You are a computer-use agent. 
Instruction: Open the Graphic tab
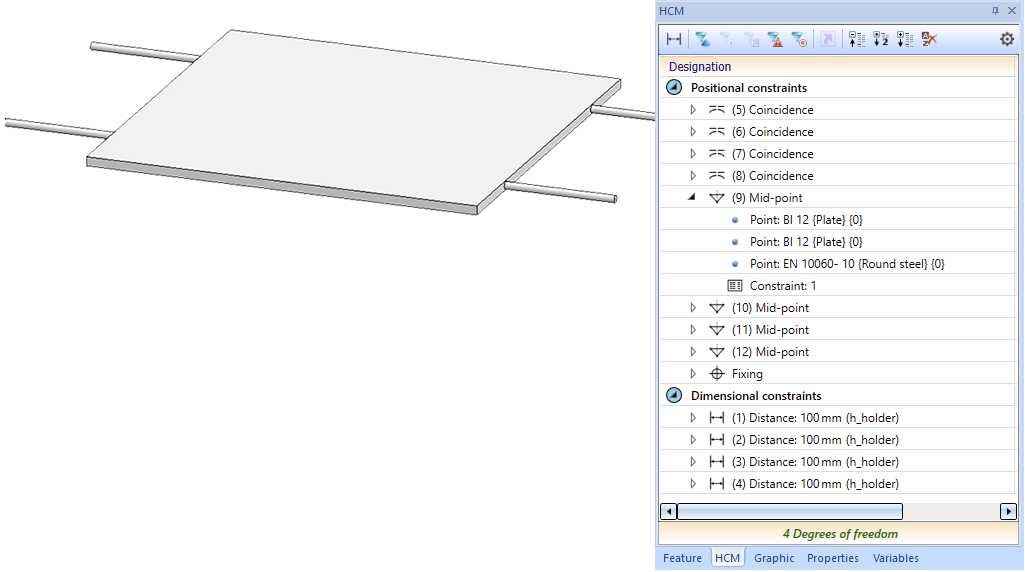[774, 558]
